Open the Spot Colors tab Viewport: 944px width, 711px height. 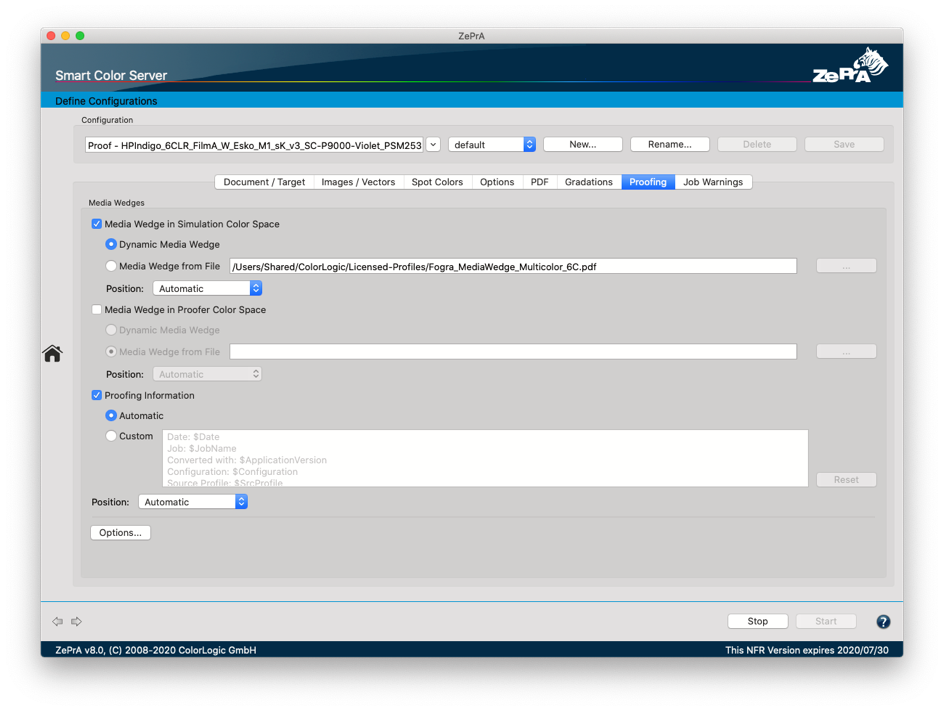(437, 182)
